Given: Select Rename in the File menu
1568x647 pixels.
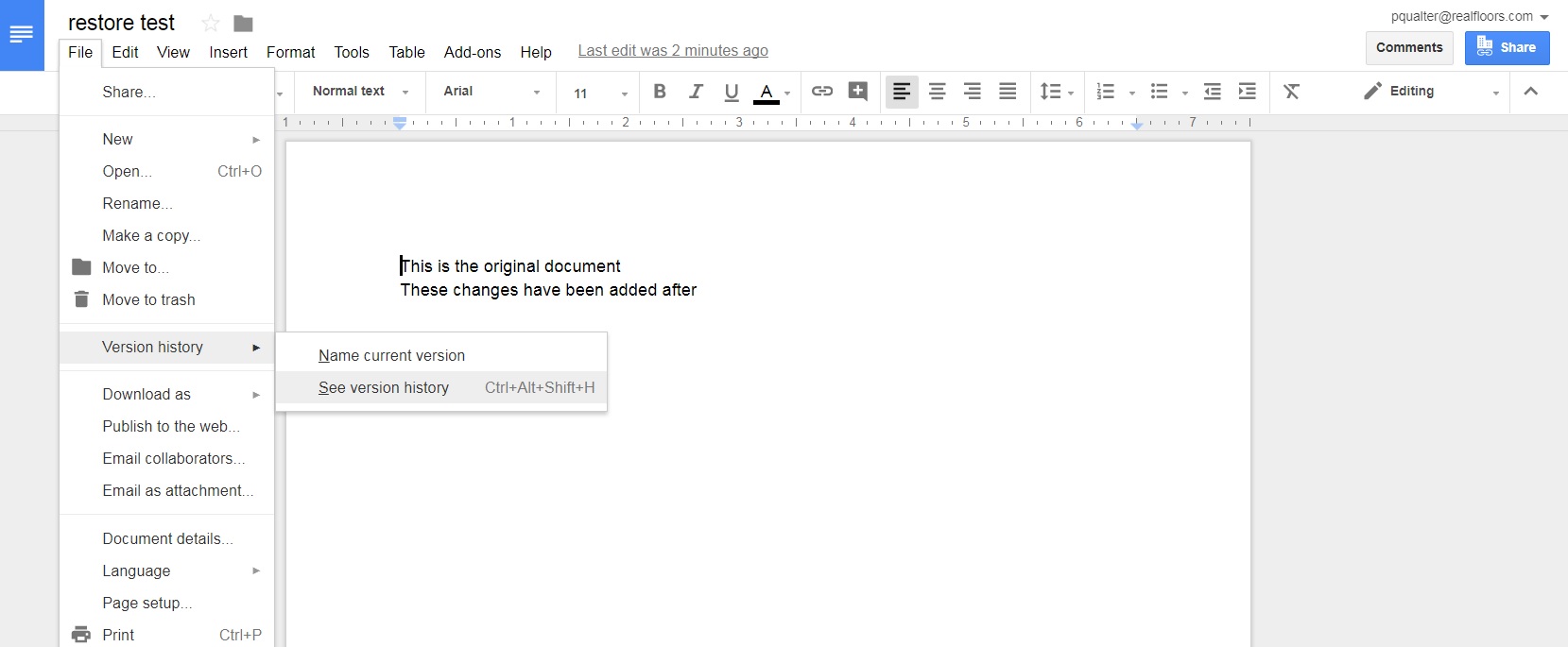Looking at the screenshot, I should [166, 203].
